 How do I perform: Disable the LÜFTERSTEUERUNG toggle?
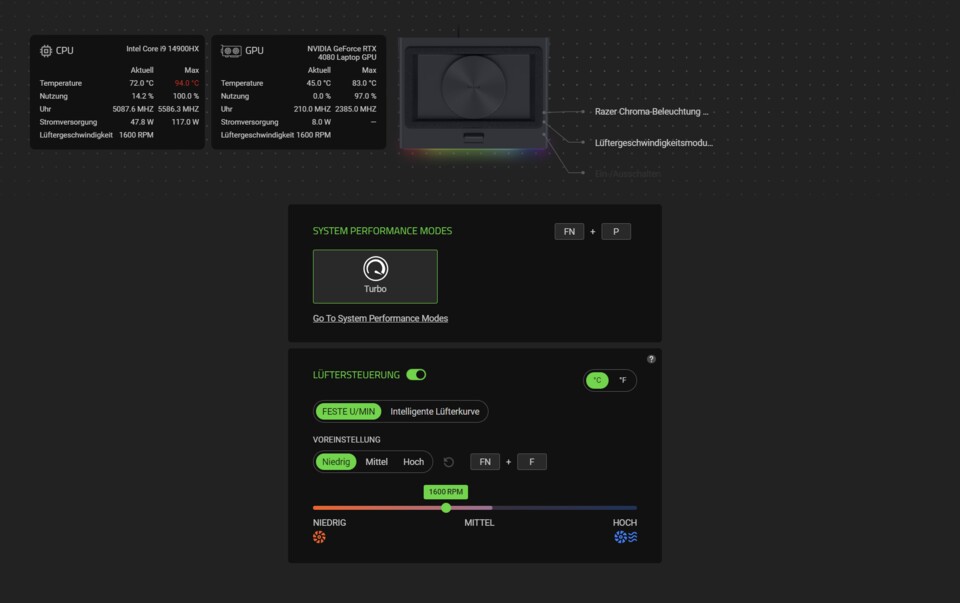[x=416, y=374]
